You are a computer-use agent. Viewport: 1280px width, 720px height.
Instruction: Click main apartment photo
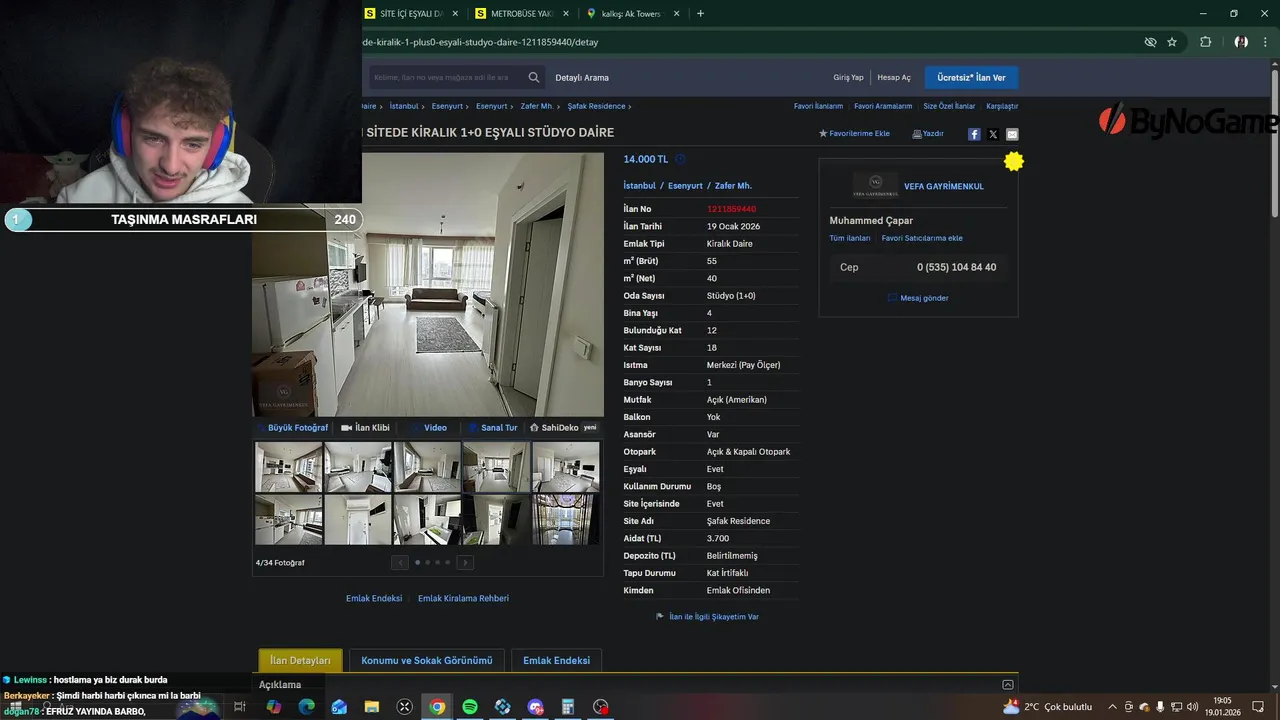click(428, 284)
